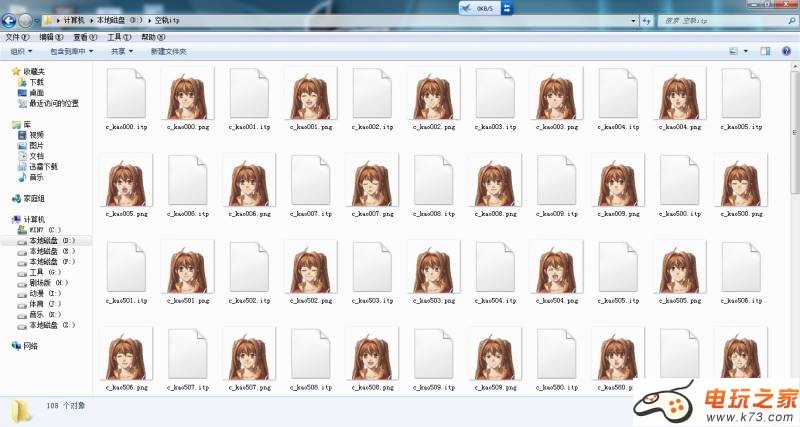The image size is (800, 427).
Task: Open the 工具(T) menu
Action: pyautogui.click(x=119, y=37)
